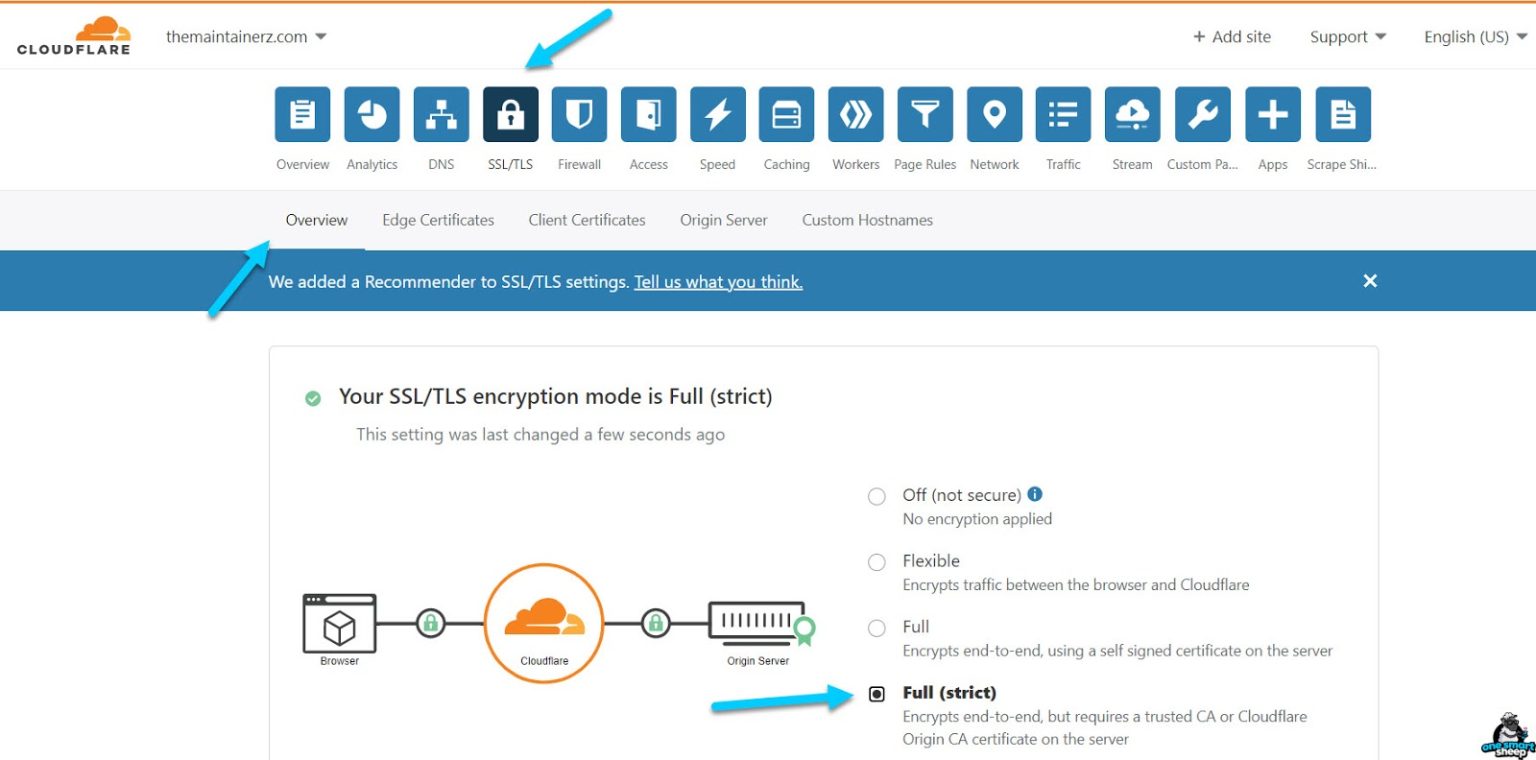Select the Off (not secure) option
This screenshot has width=1536, height=760.
click(x=877, y=497)
